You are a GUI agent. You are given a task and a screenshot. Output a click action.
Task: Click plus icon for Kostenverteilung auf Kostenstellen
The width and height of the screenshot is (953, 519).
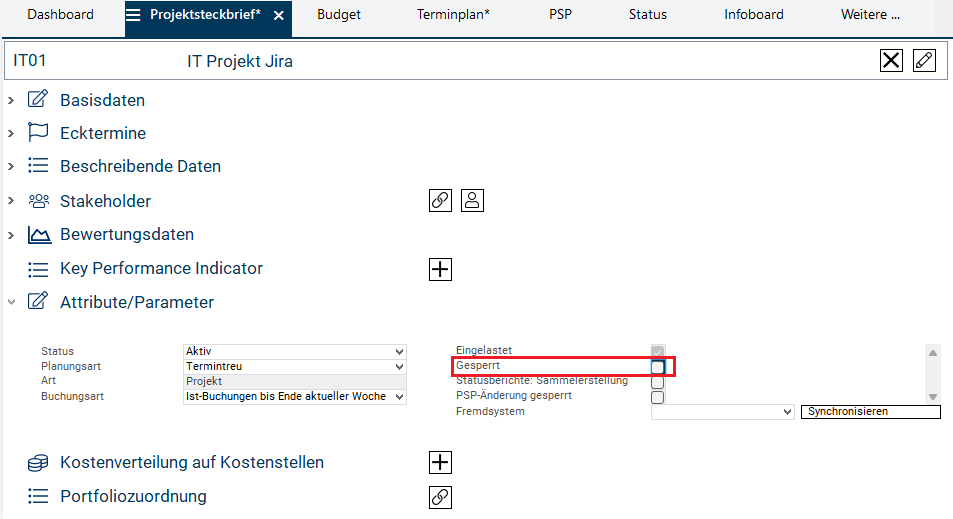tap(440, 462)
